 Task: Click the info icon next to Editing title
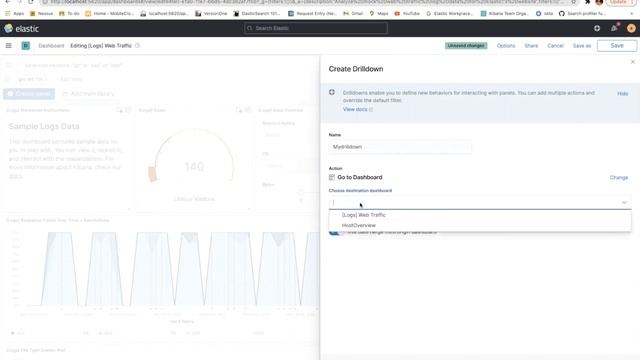tap(138, 46)
